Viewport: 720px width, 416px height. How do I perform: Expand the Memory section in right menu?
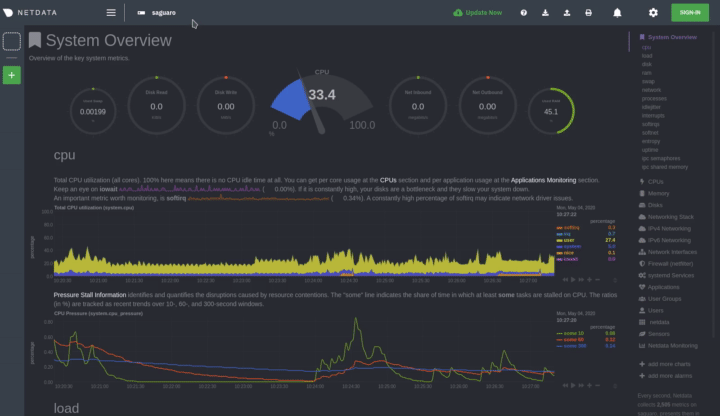[x=654, y=193]
